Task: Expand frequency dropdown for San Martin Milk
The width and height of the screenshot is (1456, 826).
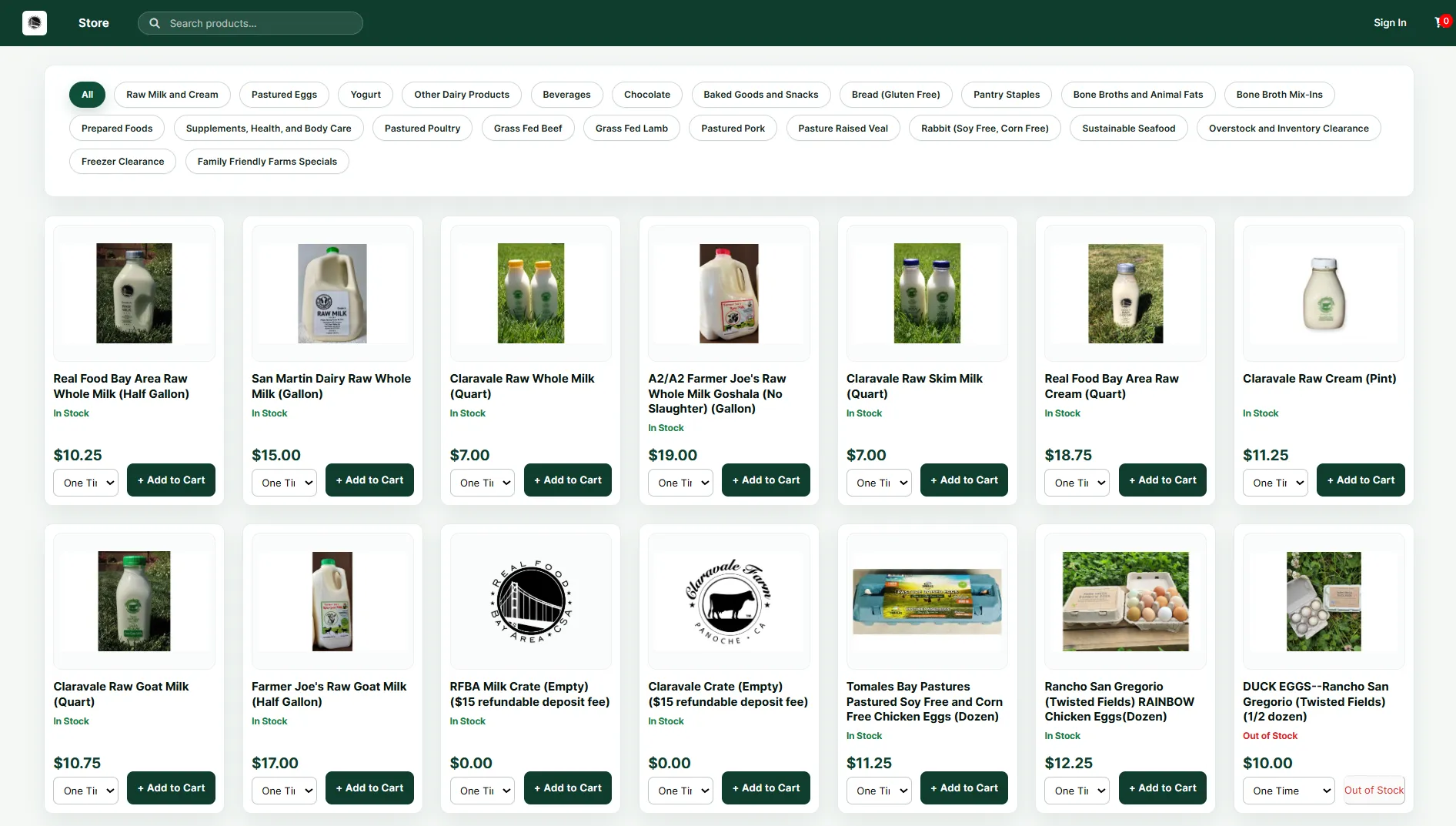Action: [284, 483]
